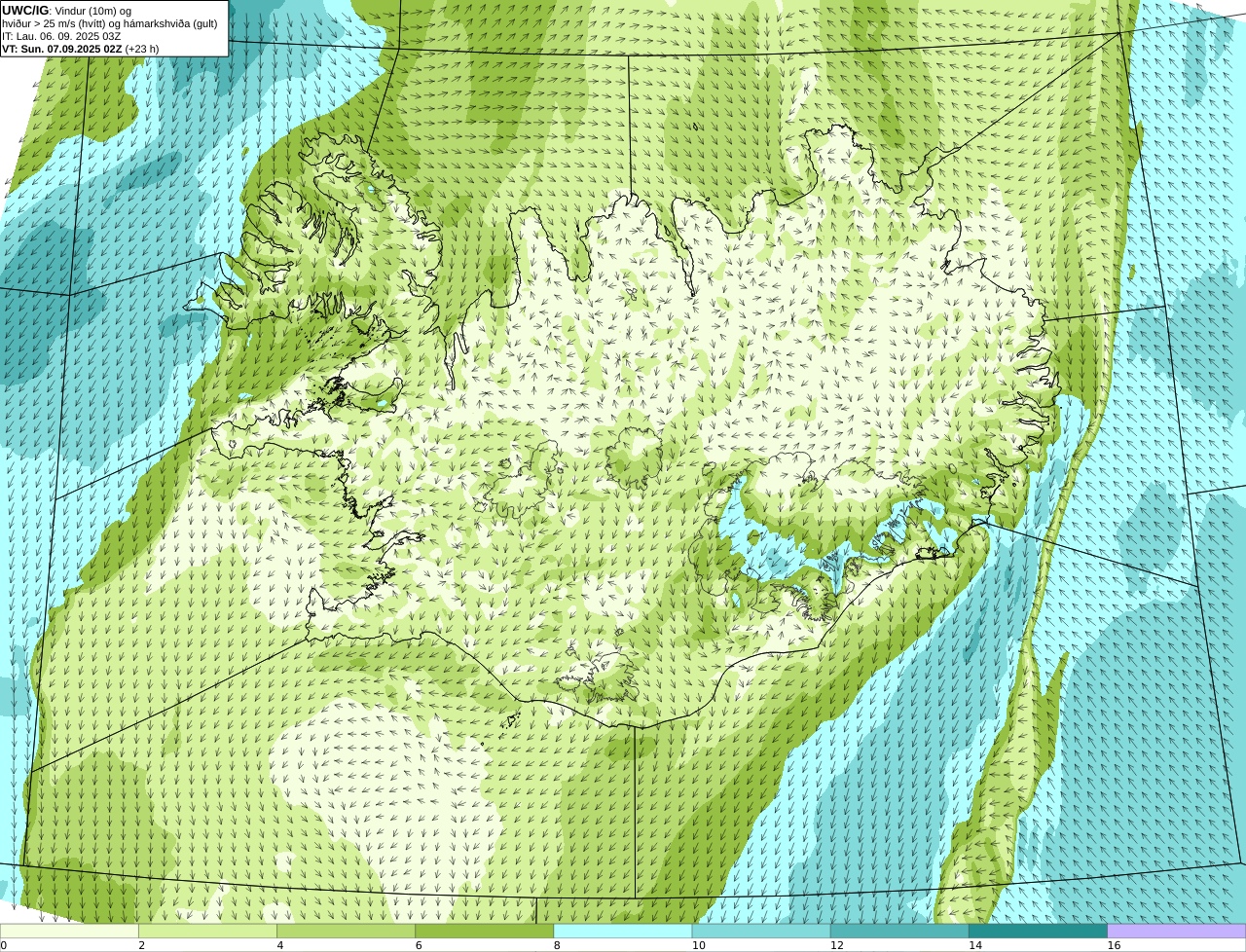1246x952 pixels.
Task: Click the light green 2–4 m/s legend swatch
Action: (207, 931)
